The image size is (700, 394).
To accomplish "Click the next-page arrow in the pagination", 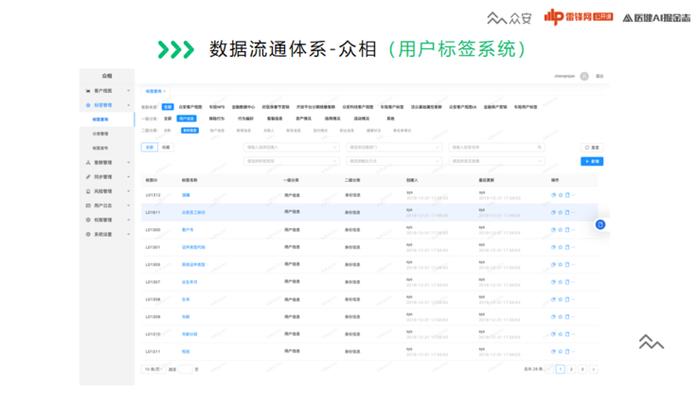I will coord(593,369).
